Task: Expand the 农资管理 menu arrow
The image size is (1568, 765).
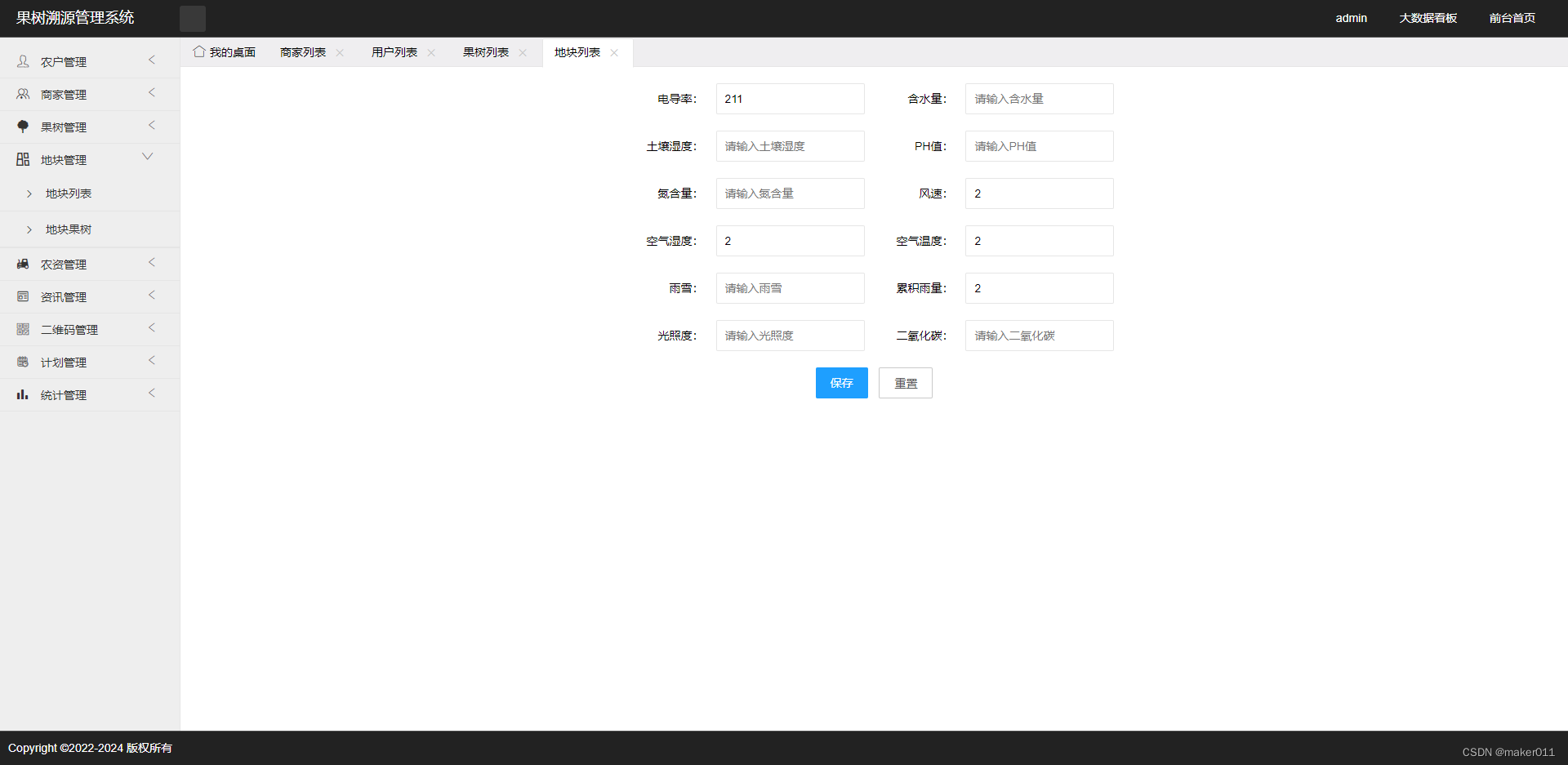Action: pos(152,263)
